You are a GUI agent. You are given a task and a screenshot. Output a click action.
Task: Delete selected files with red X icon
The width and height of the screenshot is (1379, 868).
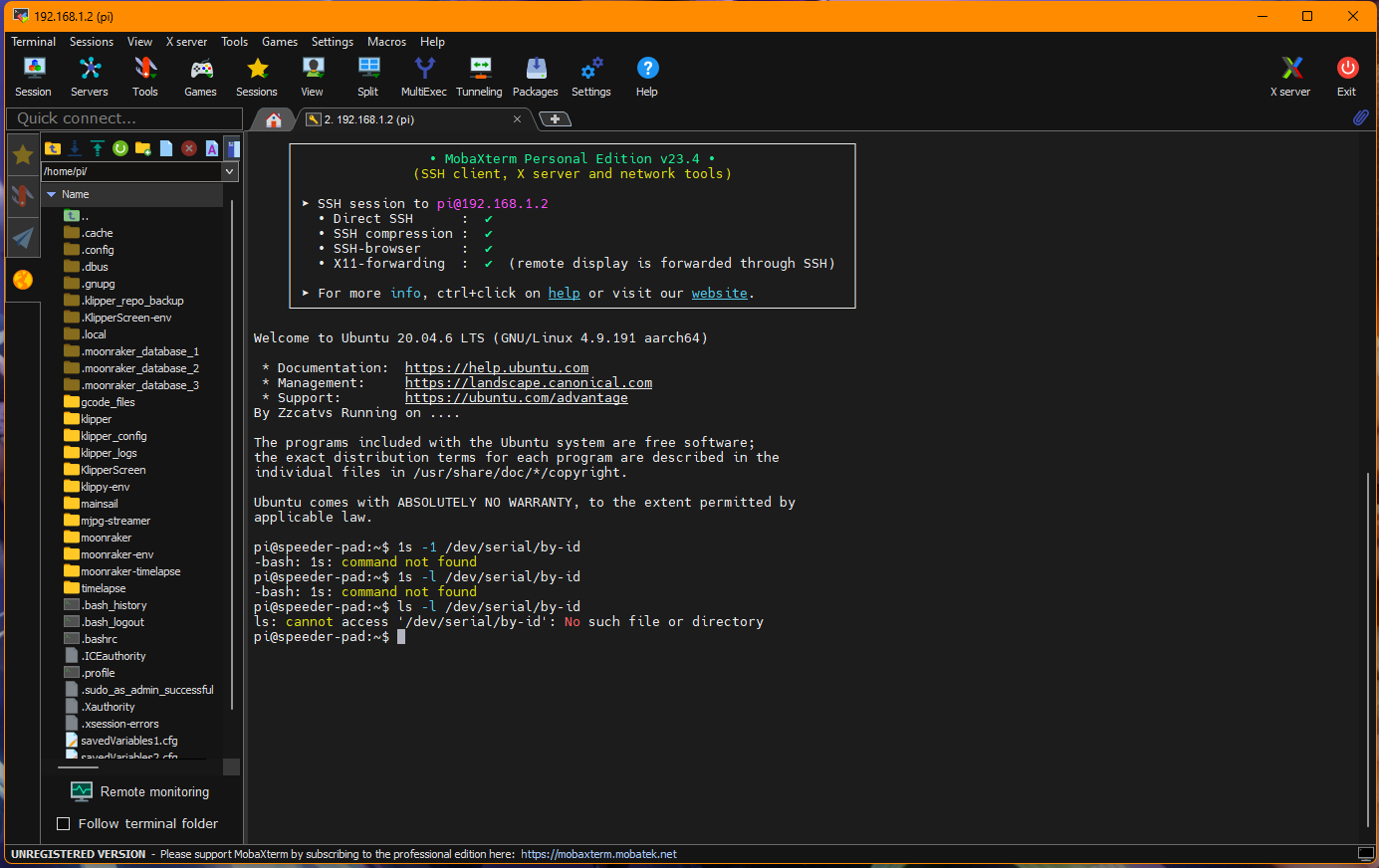(189, 148)
